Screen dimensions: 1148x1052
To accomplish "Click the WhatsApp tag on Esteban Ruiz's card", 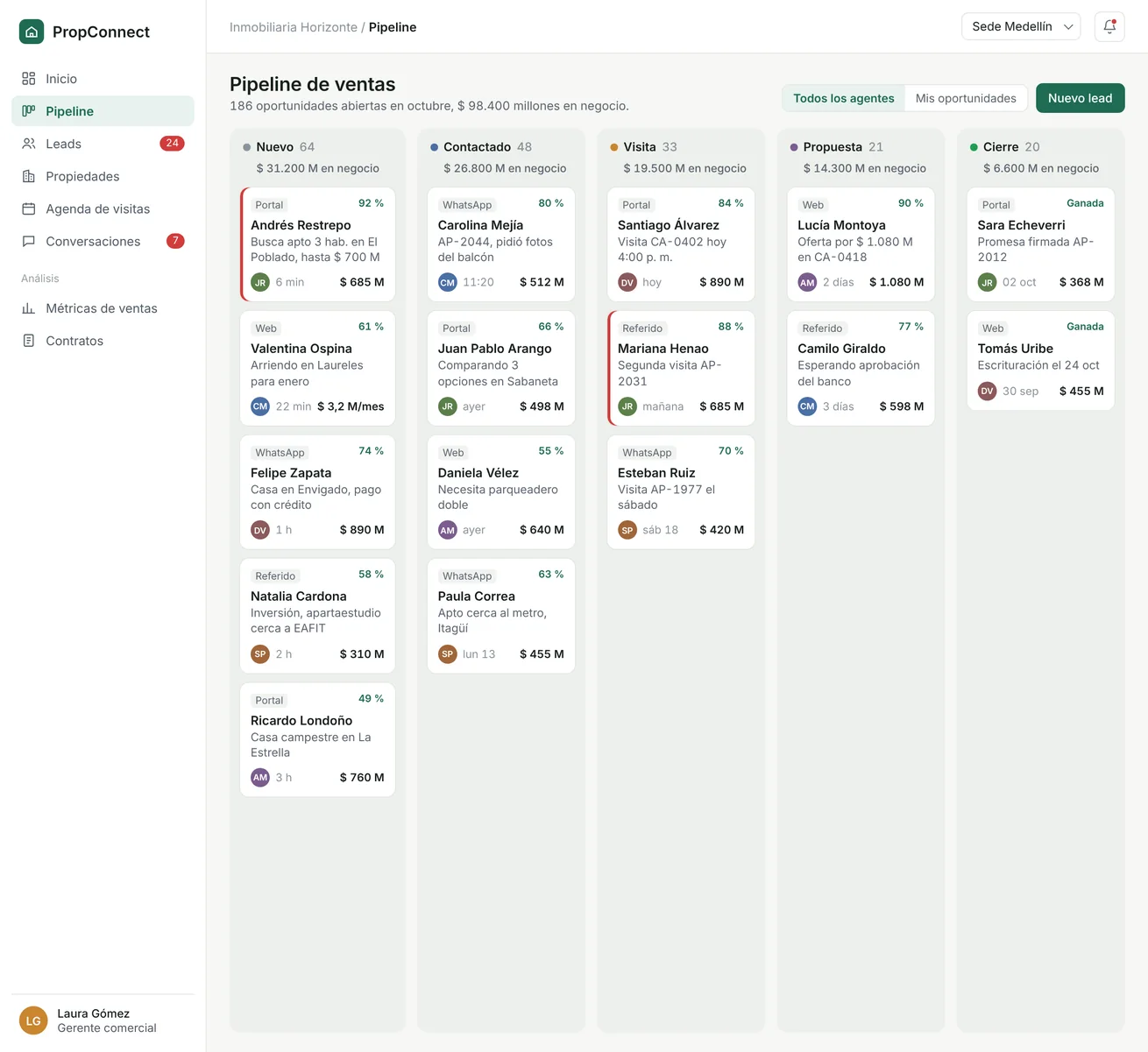I will point(647,453).
